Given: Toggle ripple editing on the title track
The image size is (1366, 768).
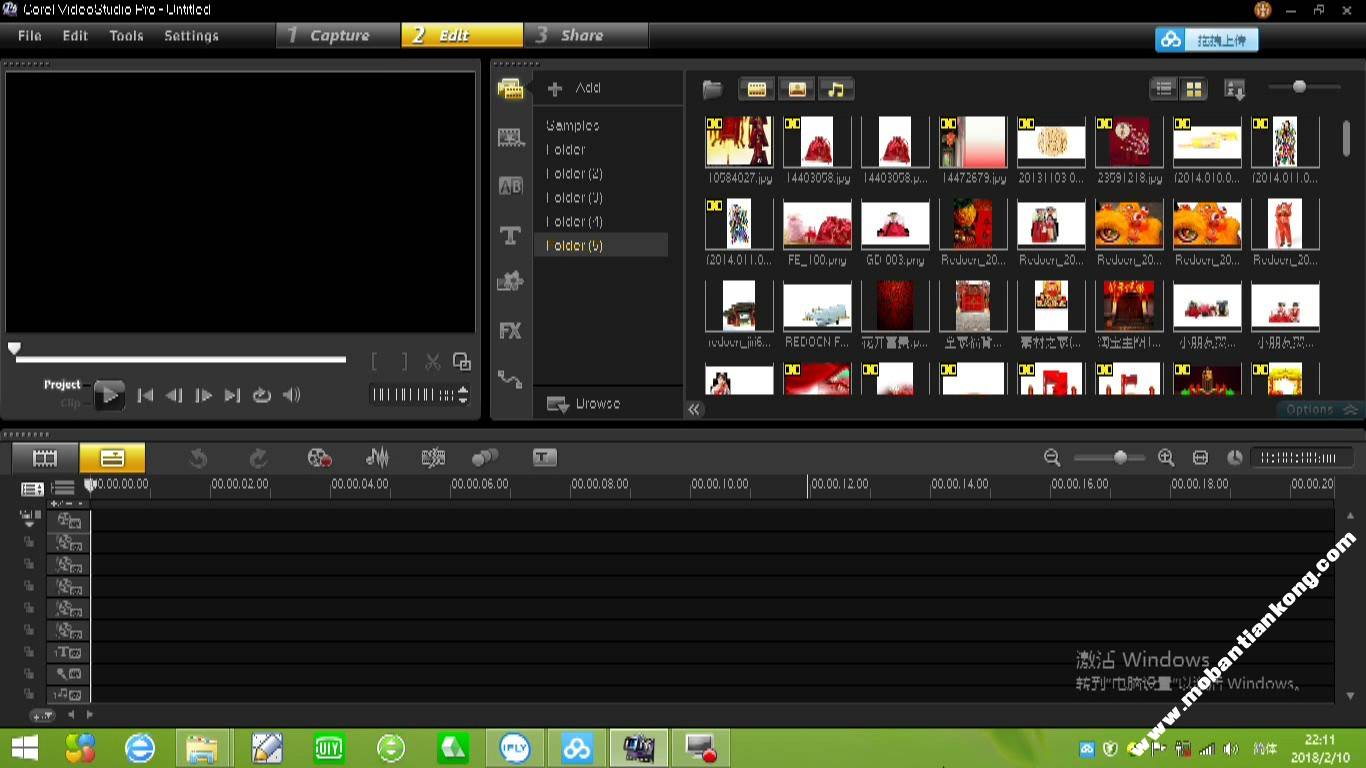Looking at the screenshot, I should tap(29, 652).
